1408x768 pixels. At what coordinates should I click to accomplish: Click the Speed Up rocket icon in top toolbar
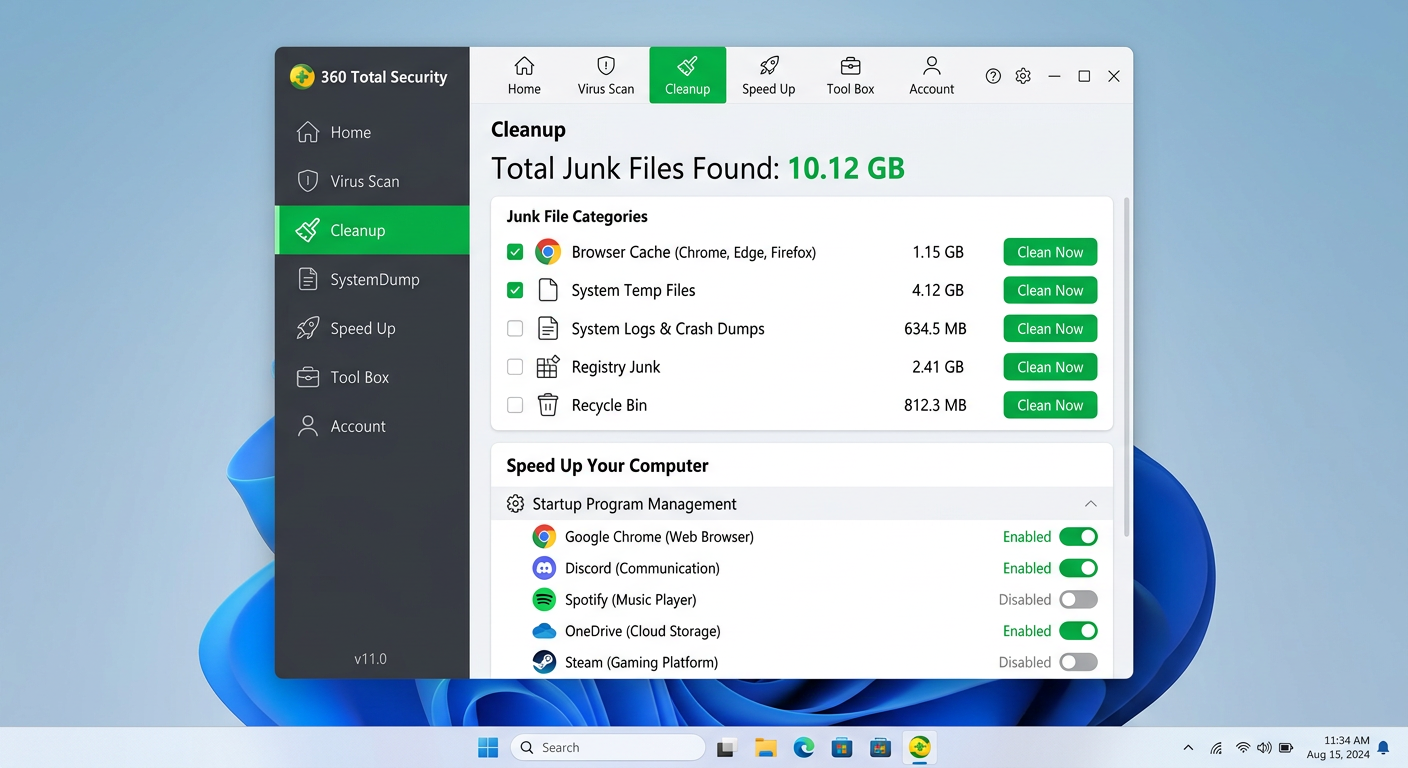pyautogui.click(x=768, y=67)
